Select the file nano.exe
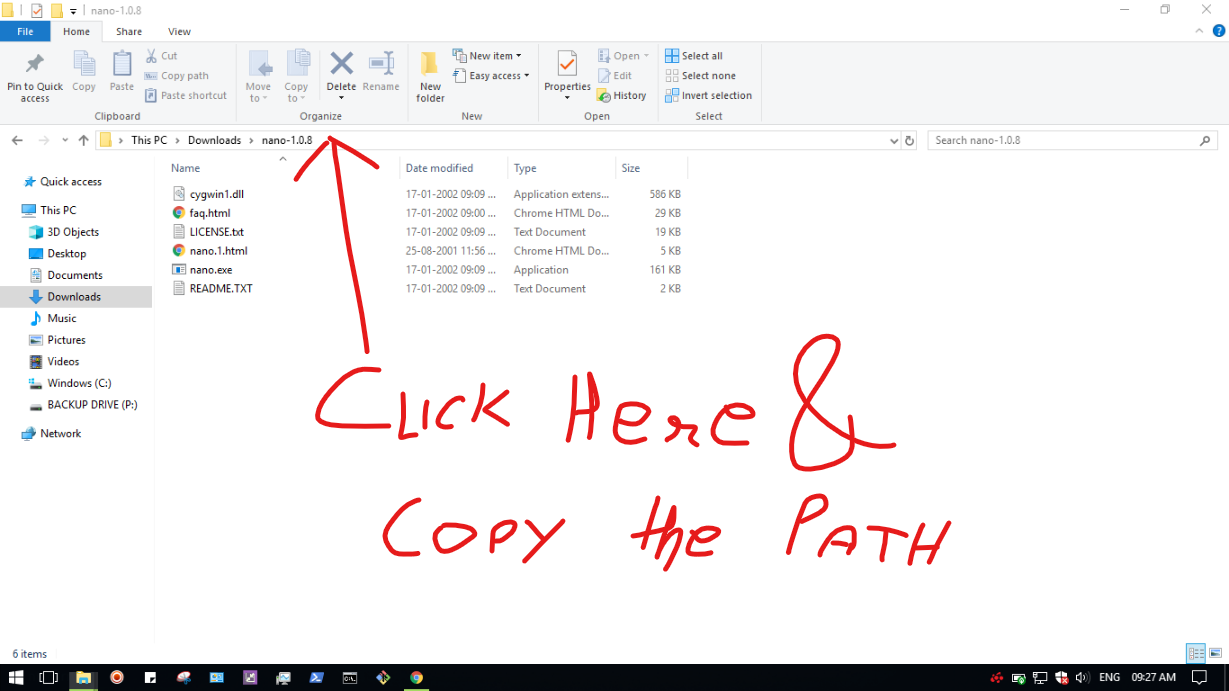The height and width of the screenshot is (691, 1229). pos(211,270)
